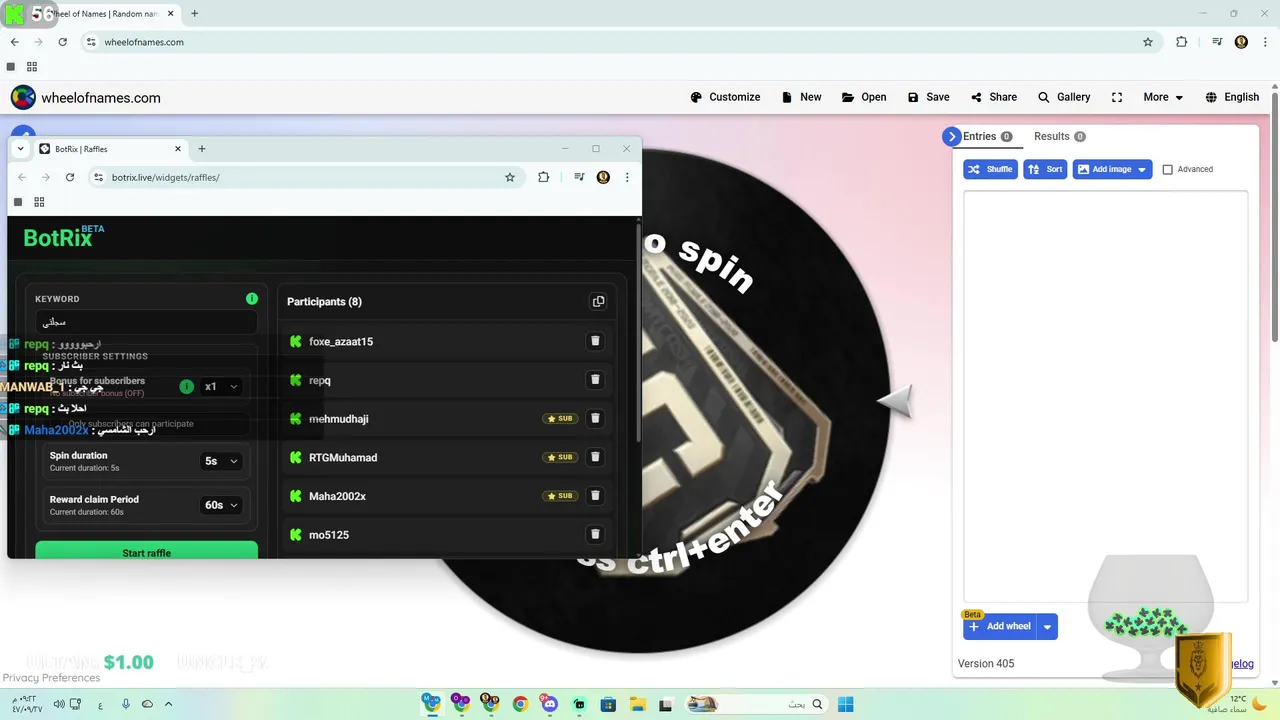The image size is (1280, 720).
Task: Delete participant Maha2002x
Action: [x=595, y=496]
